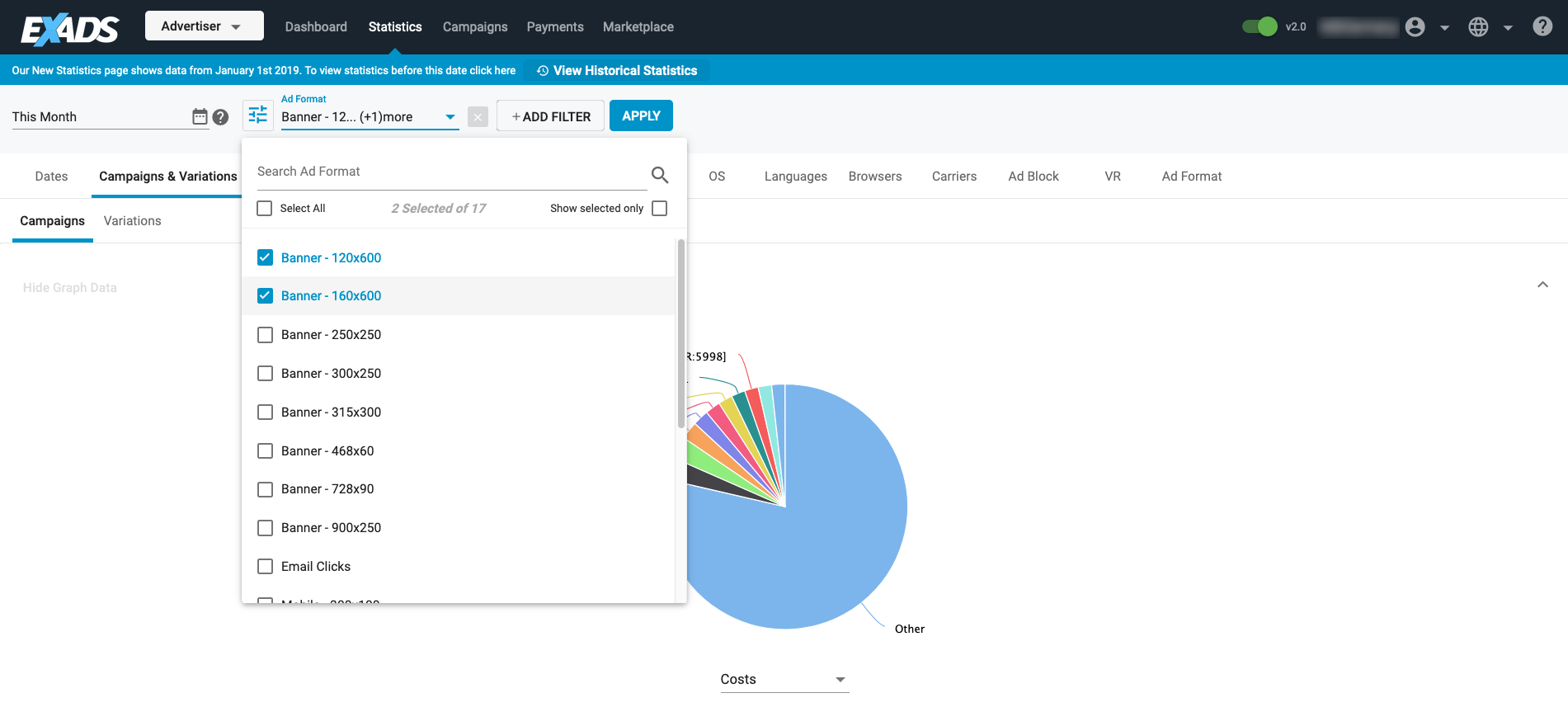Open the Costs metric dropdown
Screen dimensions: 1568x726
tap(784, 679)
